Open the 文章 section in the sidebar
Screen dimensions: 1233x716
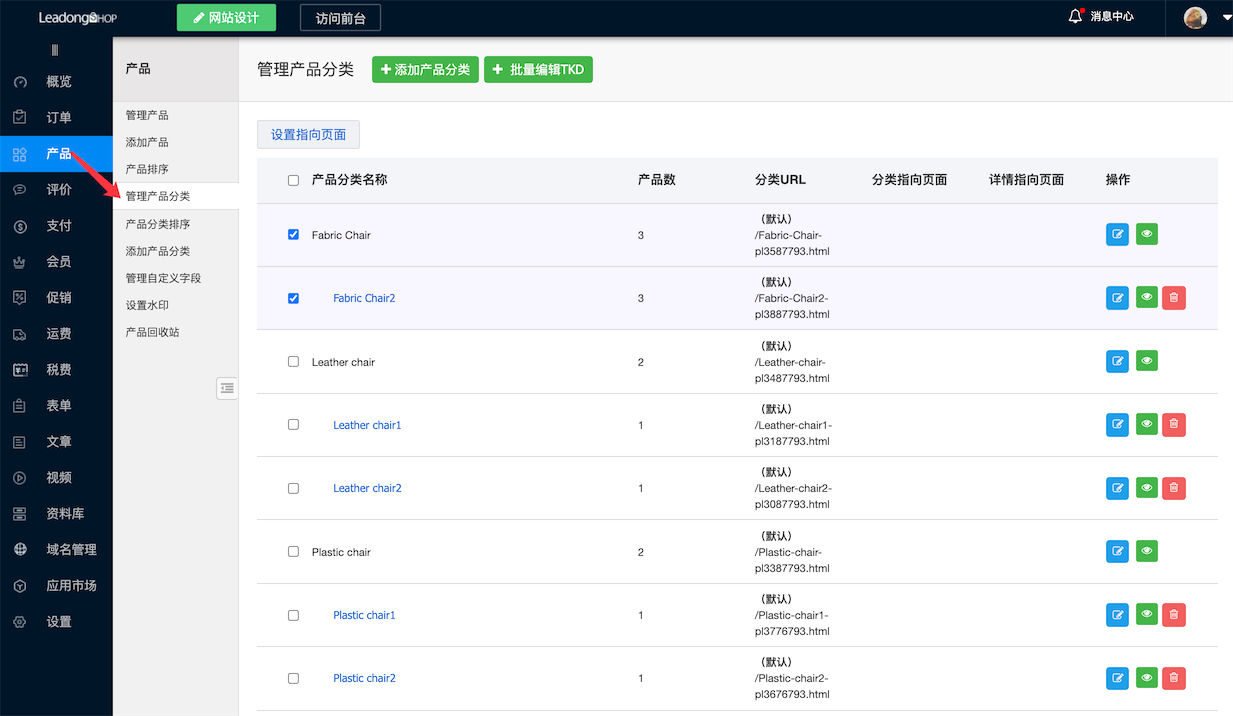[x=50, y=441]
